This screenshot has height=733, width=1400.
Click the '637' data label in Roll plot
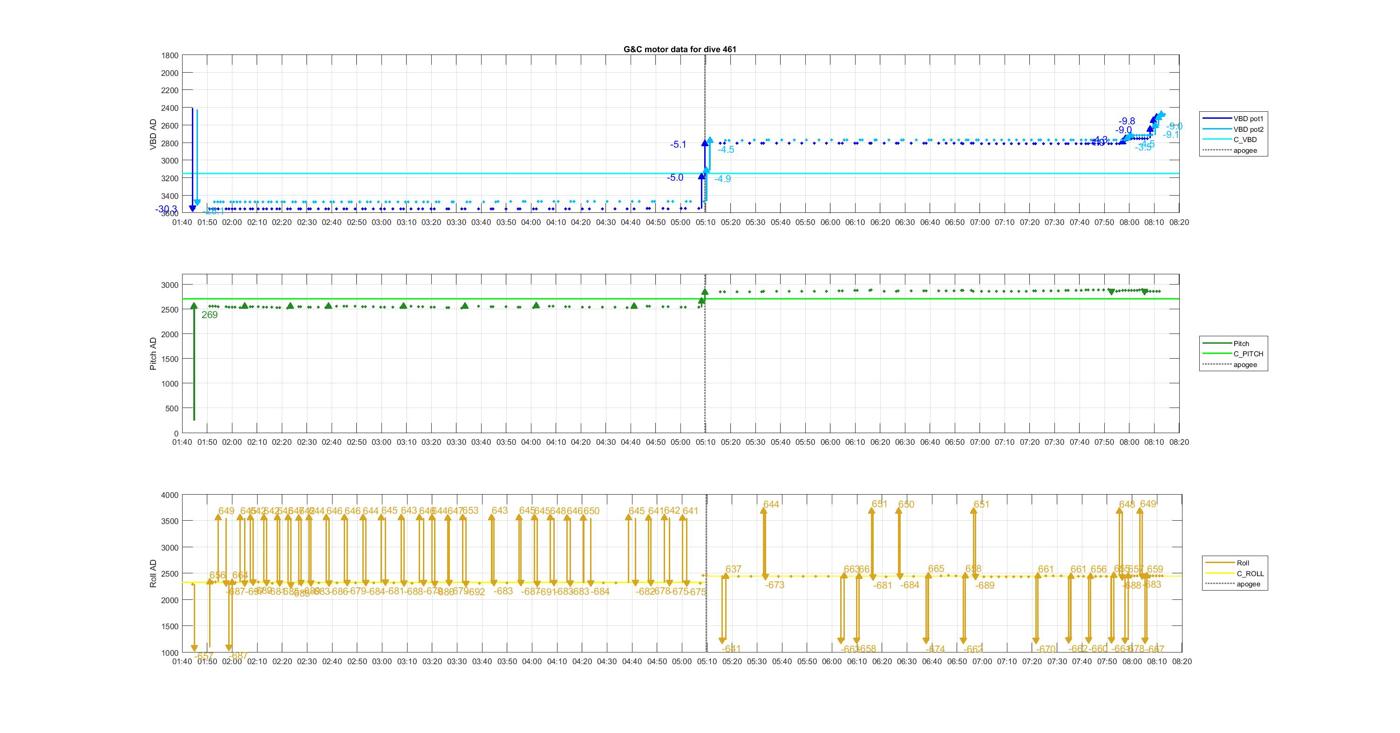734,570
